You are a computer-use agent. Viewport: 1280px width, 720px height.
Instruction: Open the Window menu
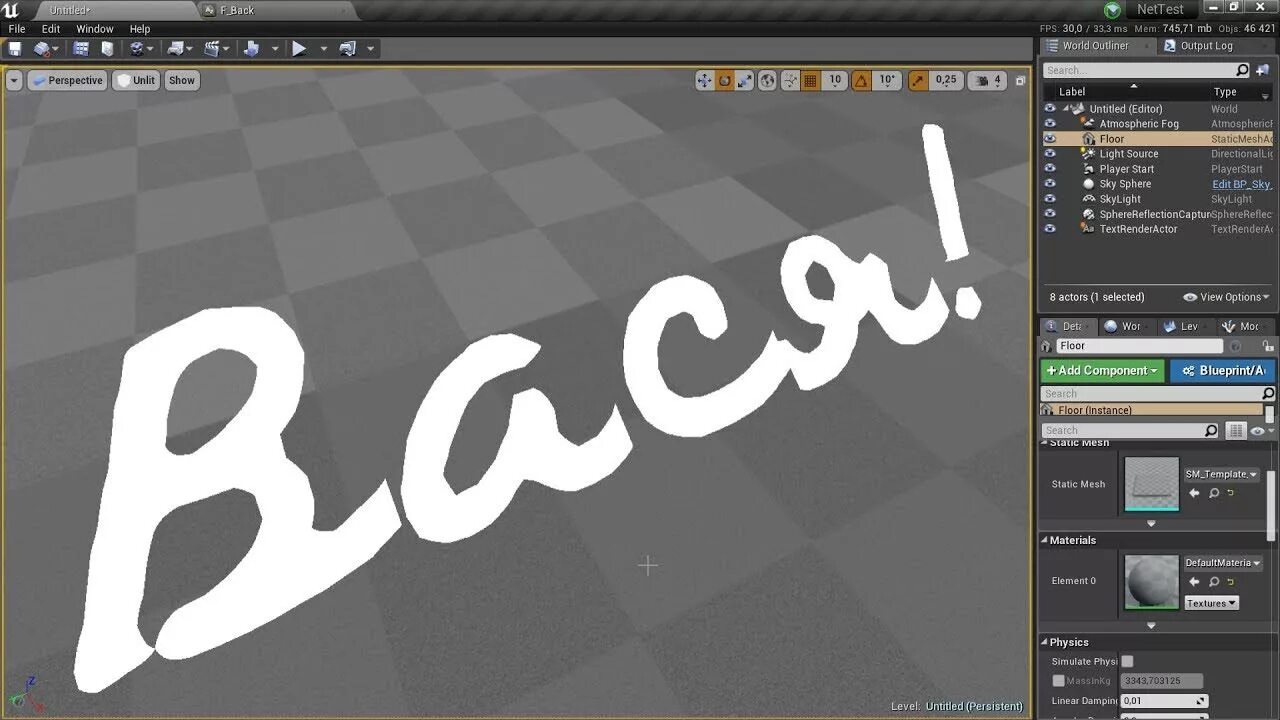point(95,29)
